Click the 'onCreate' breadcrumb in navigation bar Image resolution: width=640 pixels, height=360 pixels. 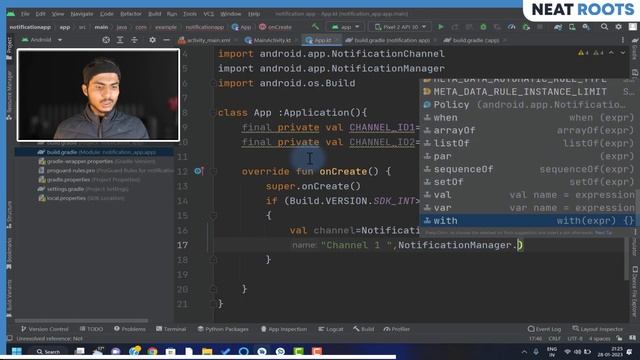(x=276, y=27)
